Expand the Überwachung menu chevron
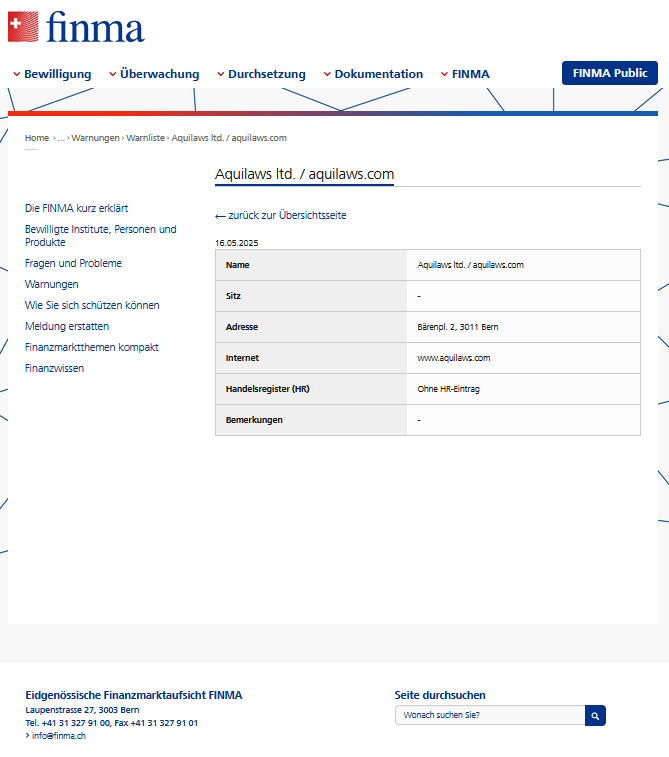669x757 pixels. tap(112, 74)
